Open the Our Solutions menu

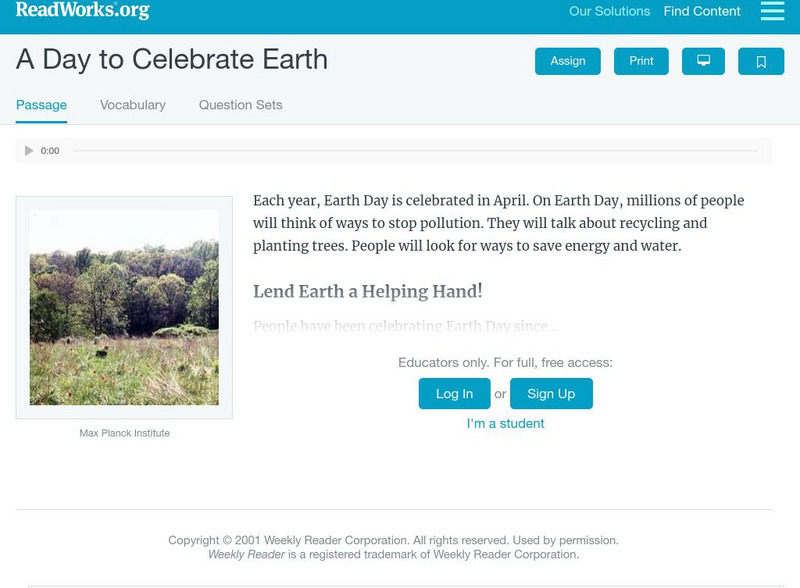tap(609, 12)
